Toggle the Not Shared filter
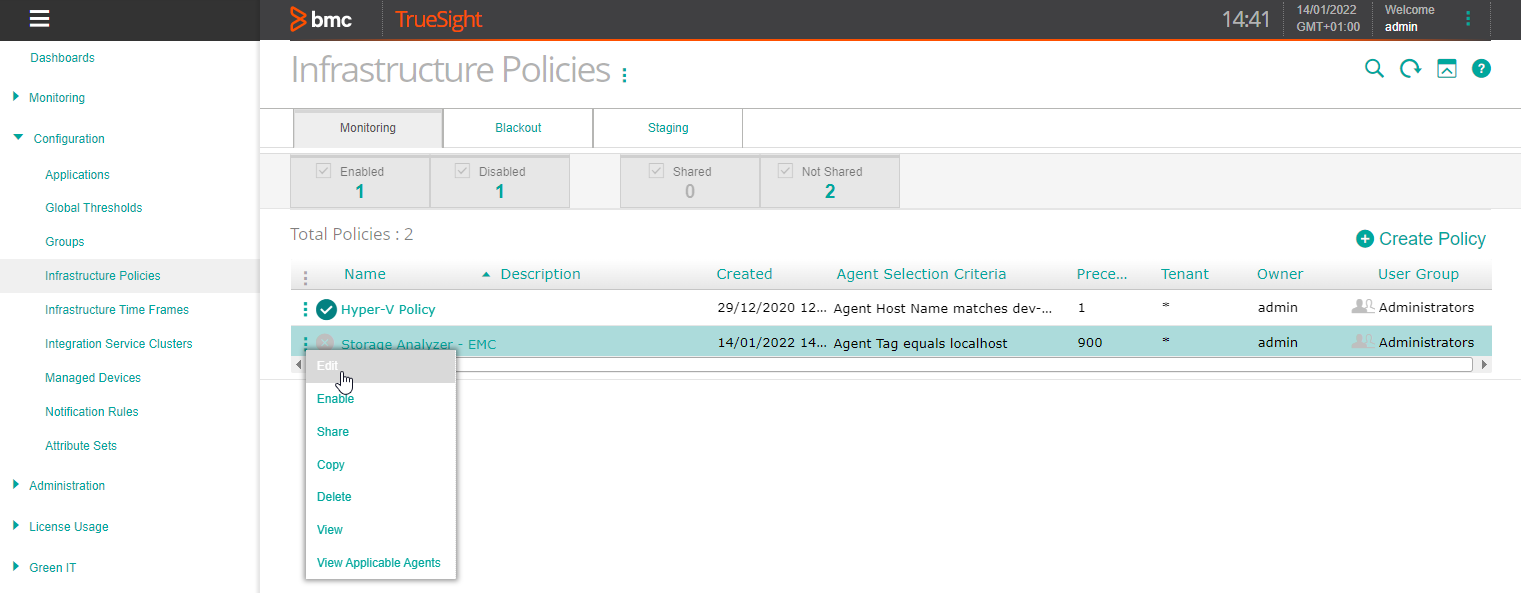Viewport: 1521px width, 593px height. click(786, 170)
